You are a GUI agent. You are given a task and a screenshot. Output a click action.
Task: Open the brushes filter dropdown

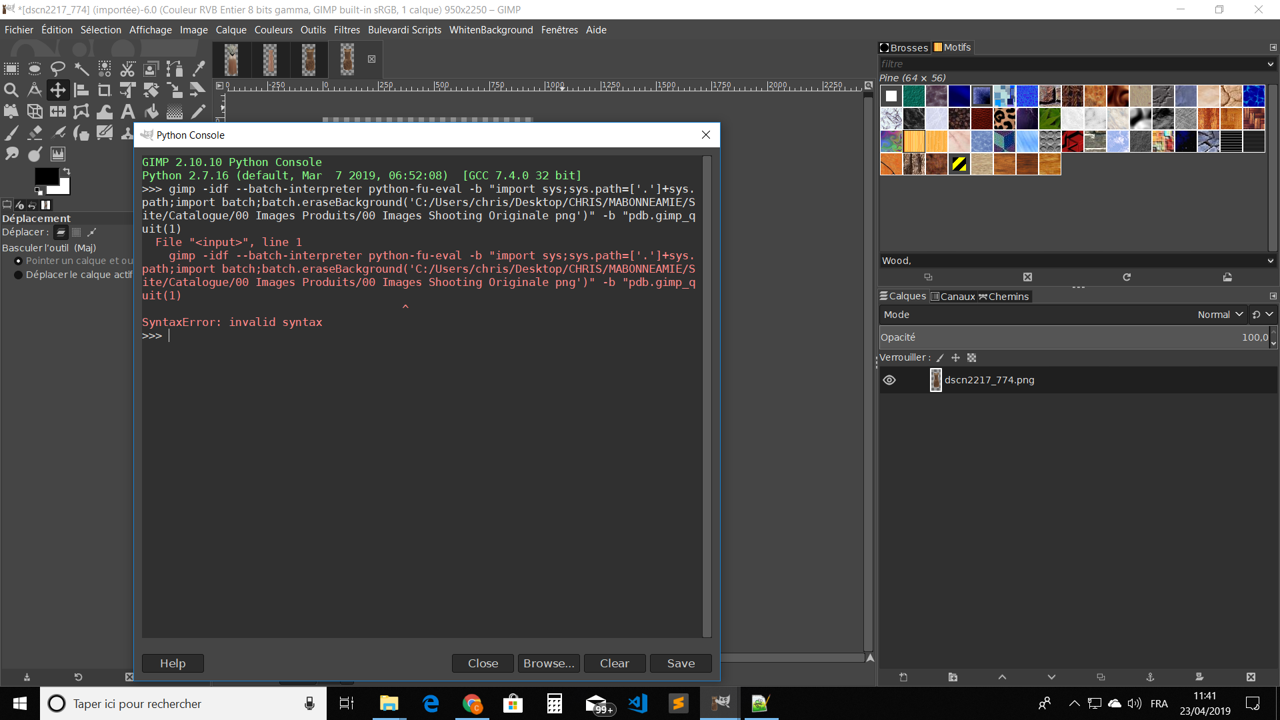pyautogui.click(x=1270, y=64)
